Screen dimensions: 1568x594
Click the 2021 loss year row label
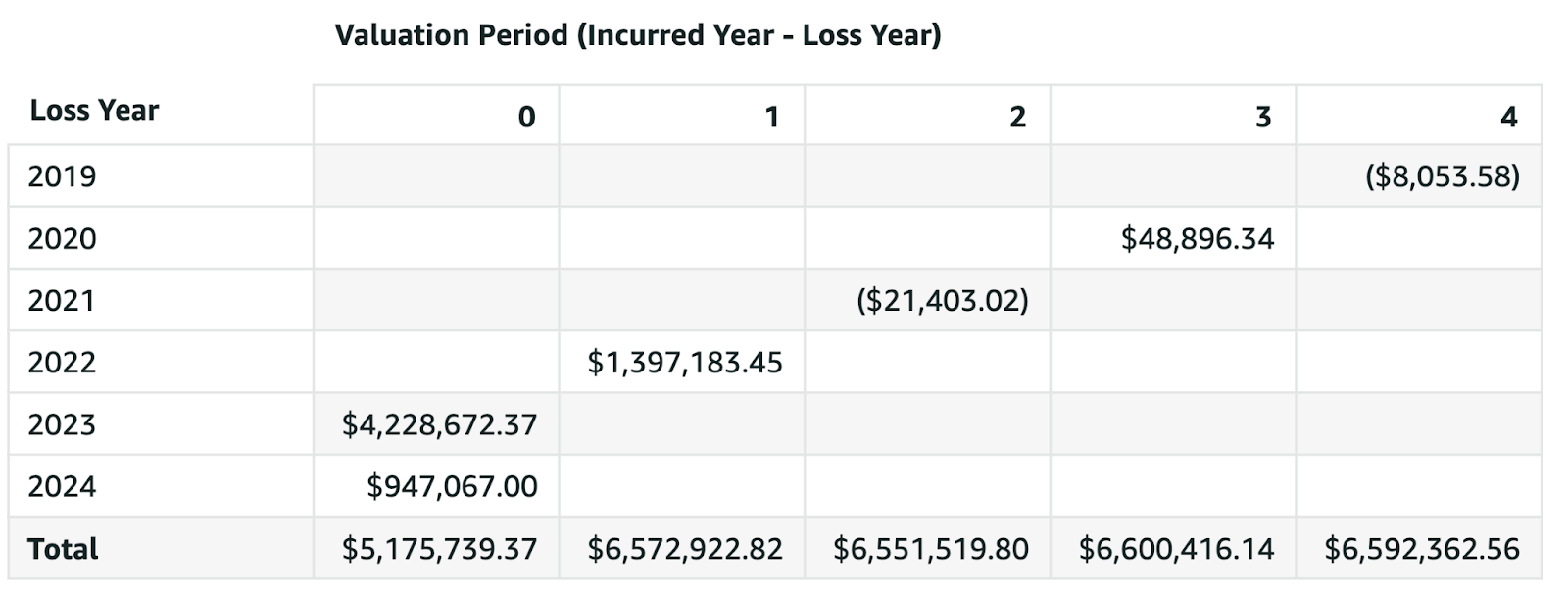(62, 300)
